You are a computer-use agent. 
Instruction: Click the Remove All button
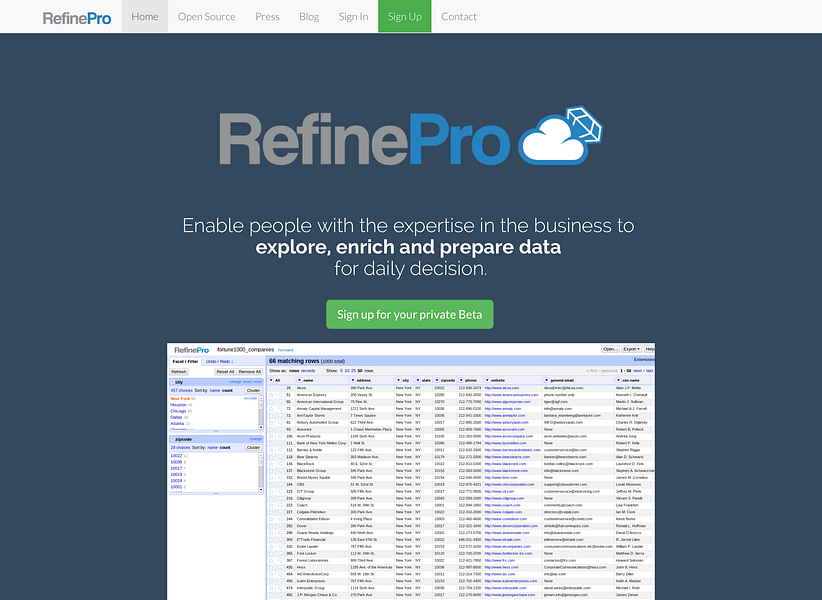250,372
